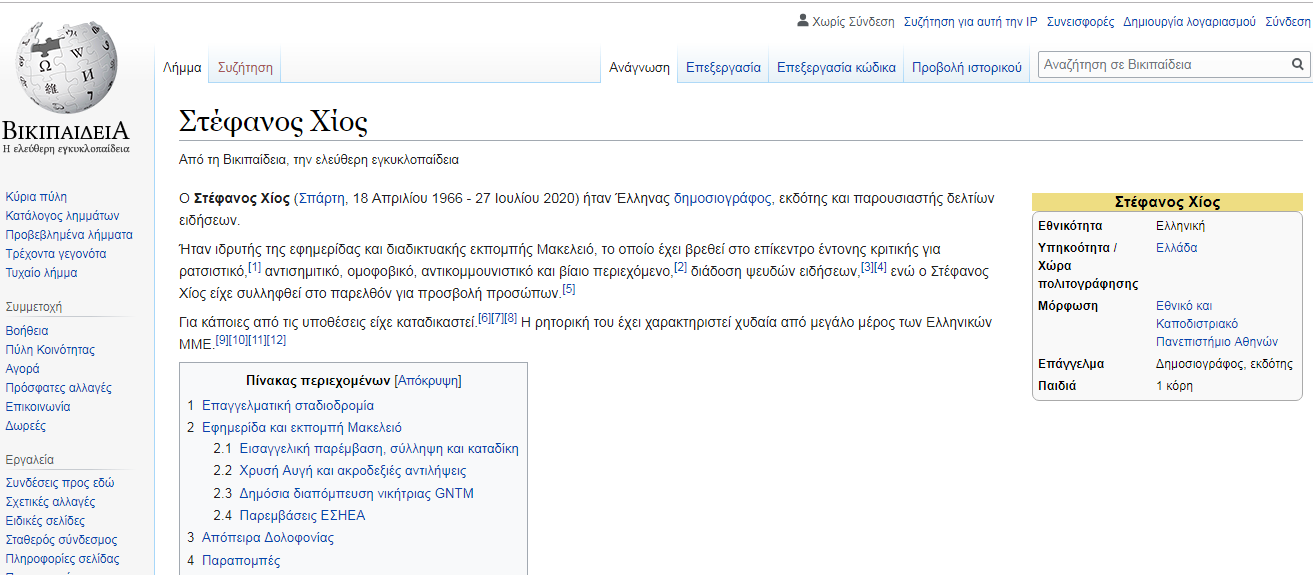
Task: Open the Συζήτηση tab
Action: click(245, 68)
